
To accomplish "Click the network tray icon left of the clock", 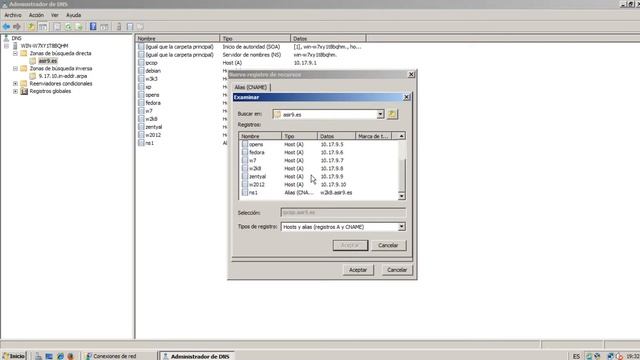I will [x=610, y=356].
